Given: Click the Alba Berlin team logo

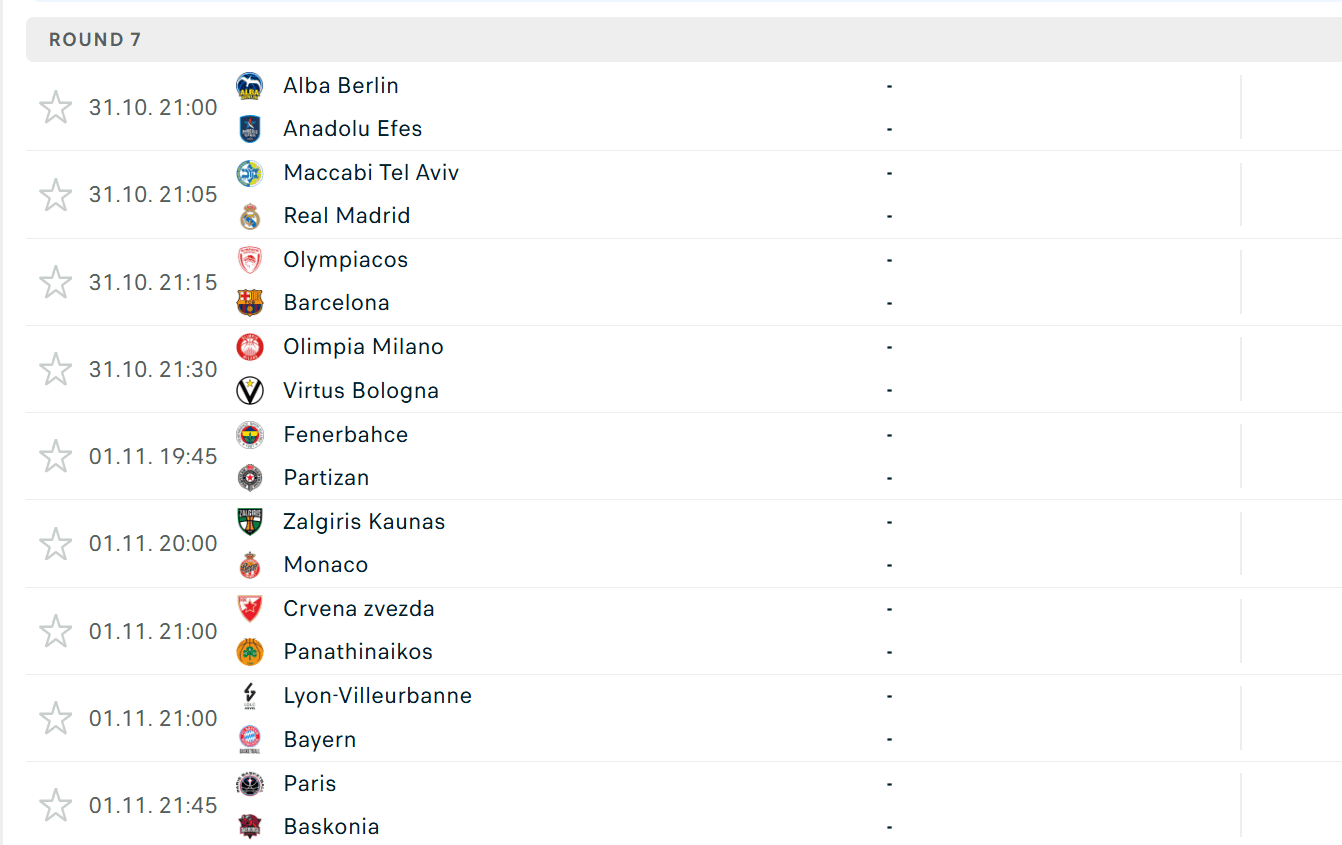Looking at the screenshot, I should point(249,86).
